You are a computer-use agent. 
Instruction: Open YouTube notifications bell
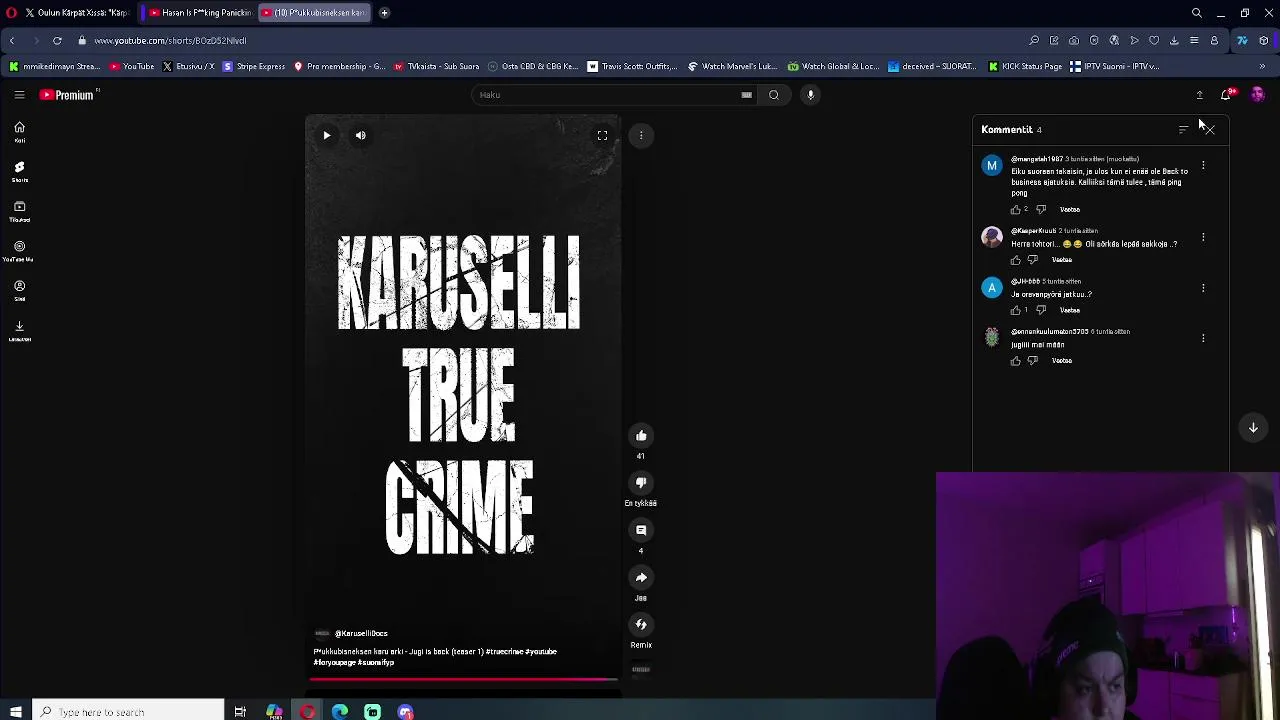click(1226, 95)
